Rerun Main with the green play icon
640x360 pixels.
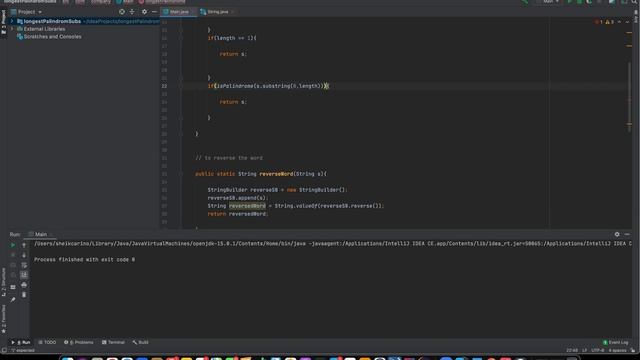tap(13, 245)
